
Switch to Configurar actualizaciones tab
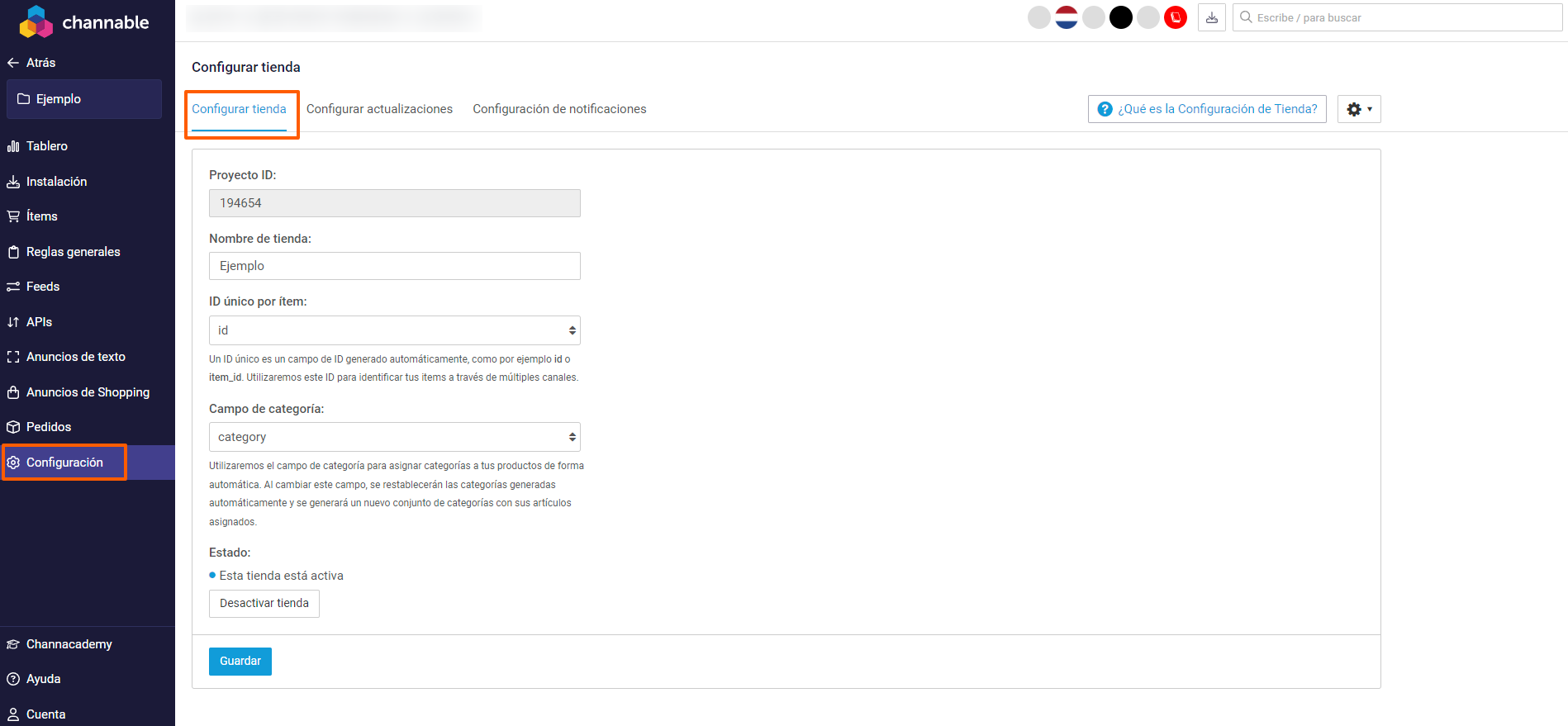(x=379, y=109)
